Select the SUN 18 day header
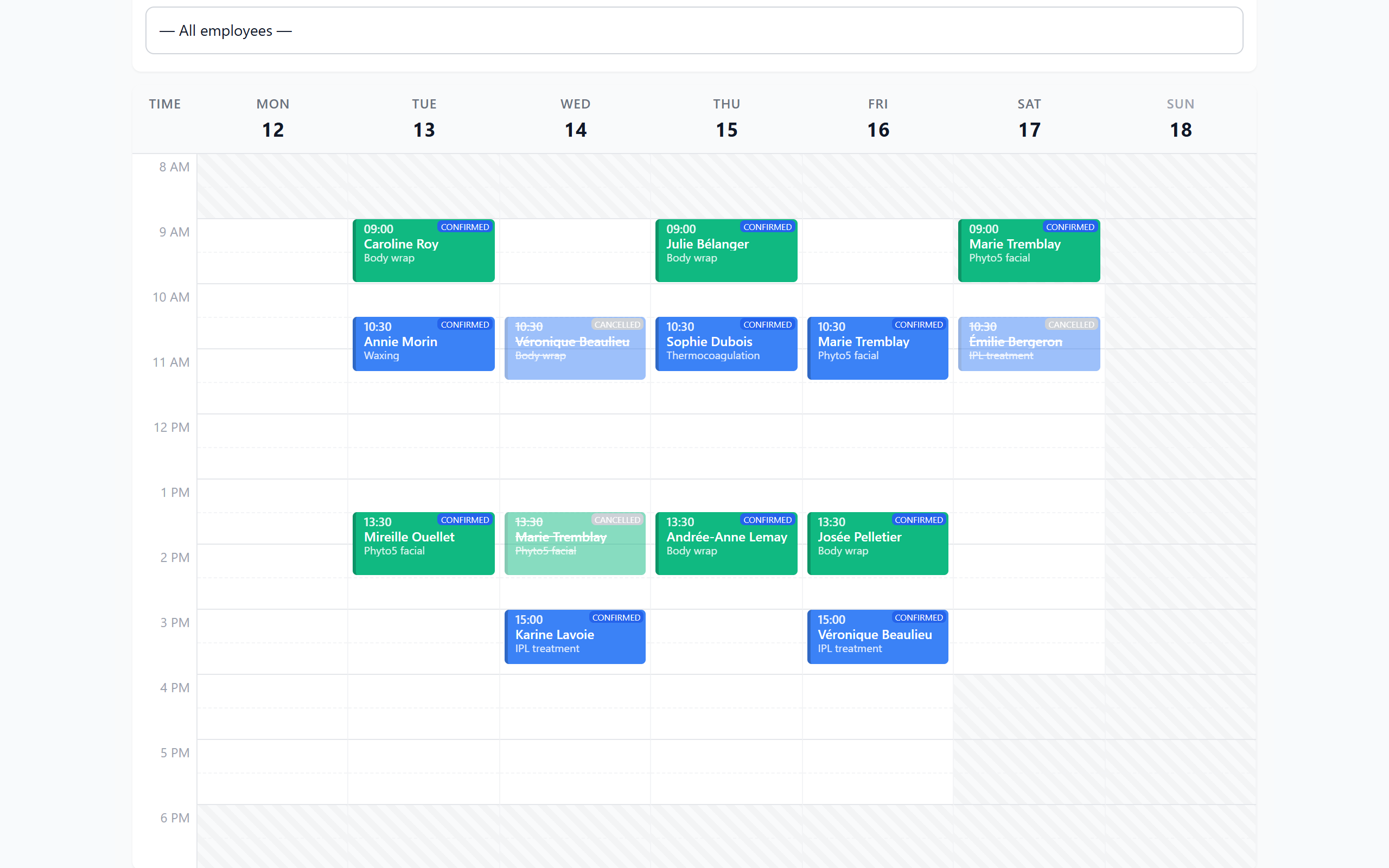The width and height of the screenshot is (1389, 868). click(x=1181, y=118)
